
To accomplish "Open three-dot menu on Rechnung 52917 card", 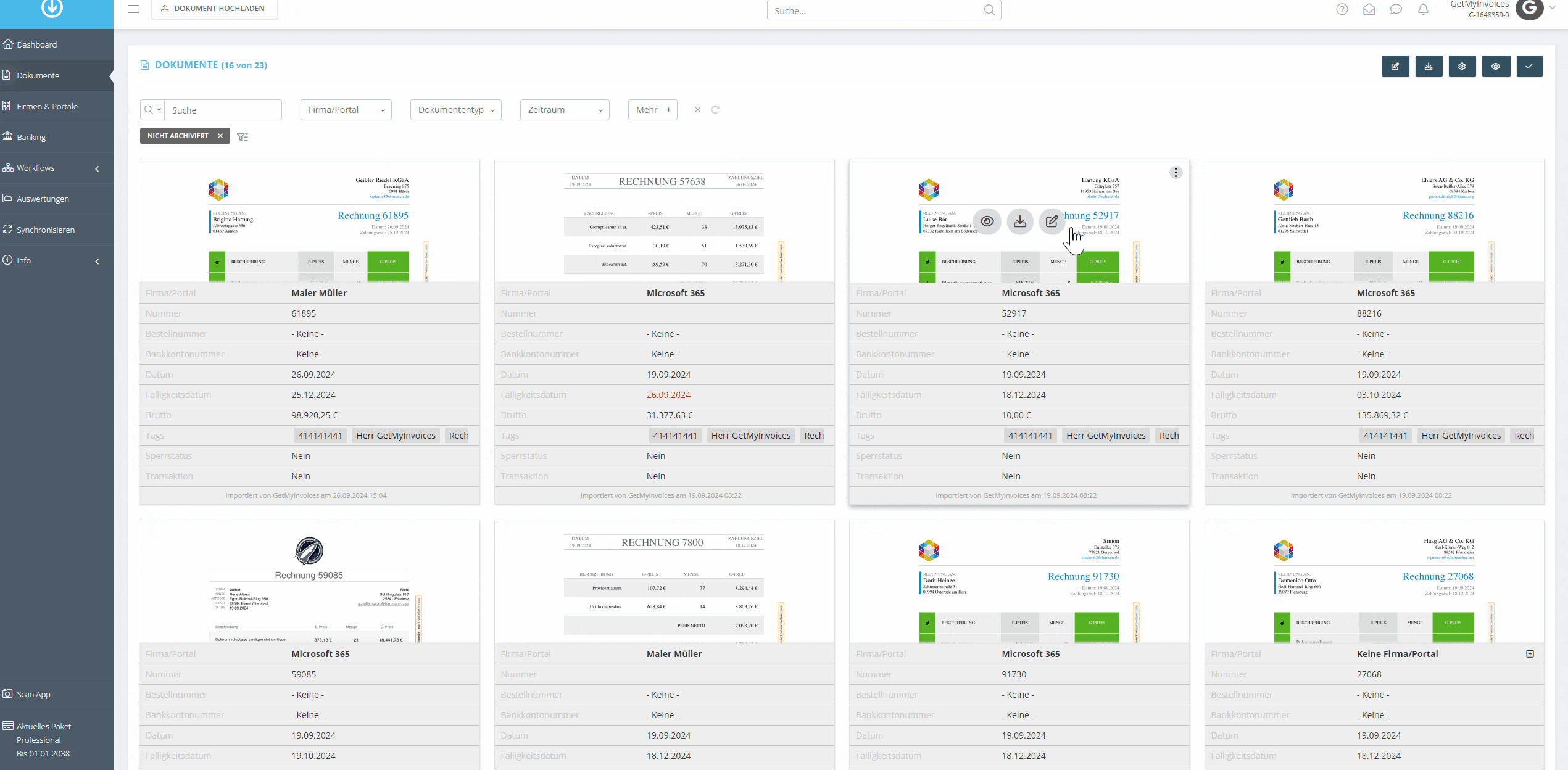I will pos(1176,172).
